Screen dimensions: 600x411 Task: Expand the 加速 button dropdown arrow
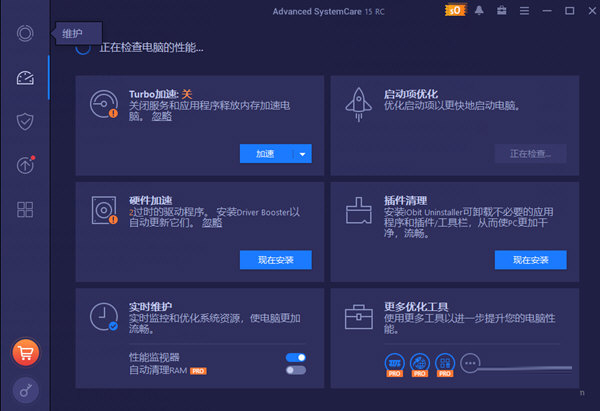pyautogui.click(x=302, y=154)
